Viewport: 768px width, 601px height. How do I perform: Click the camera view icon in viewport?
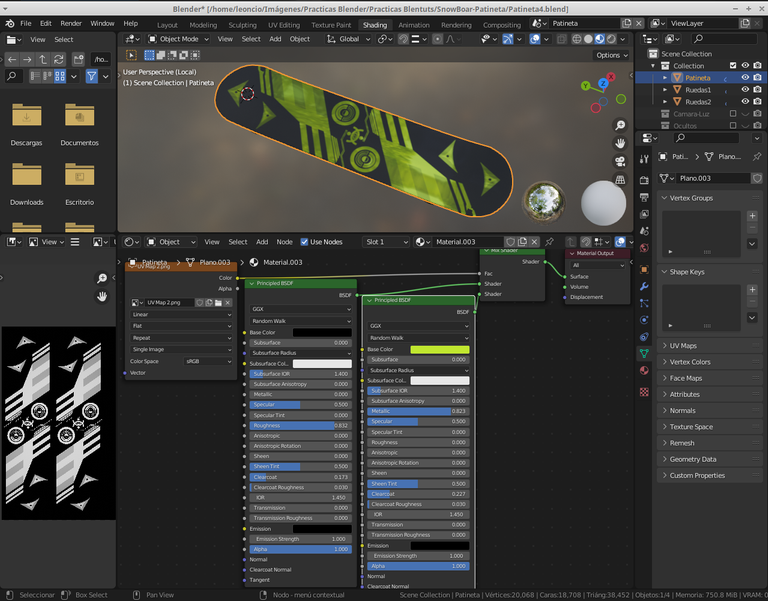tap(620, 161)
